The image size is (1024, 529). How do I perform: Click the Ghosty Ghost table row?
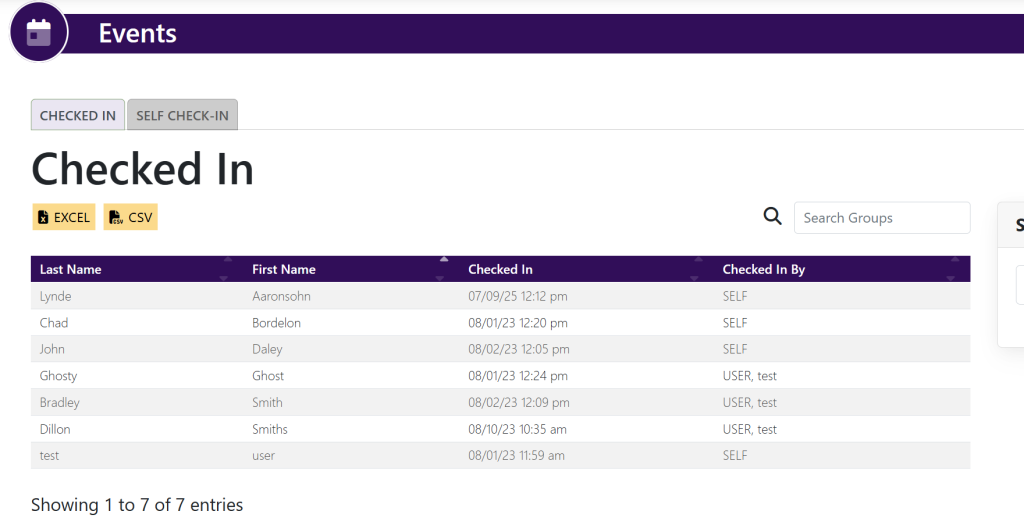(500, 376)
